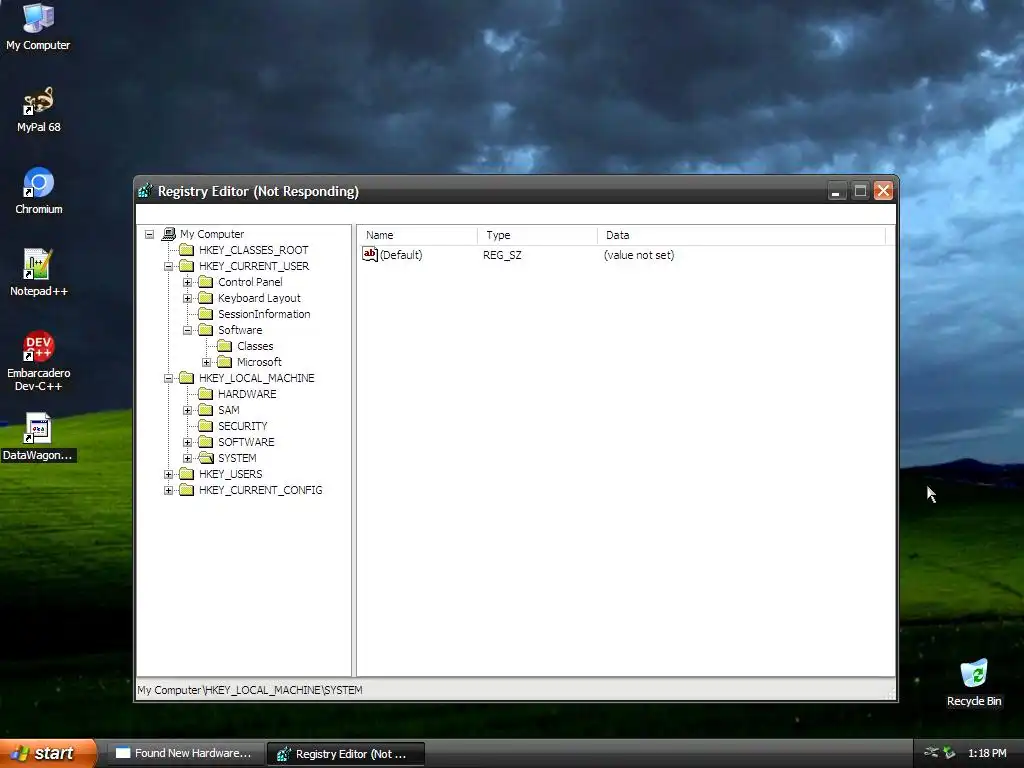The height and width of the screenshot is (768, 1024).
Task: Select the HKEY_LOCAL_MACHINE tree label
Action: [257, 378]
